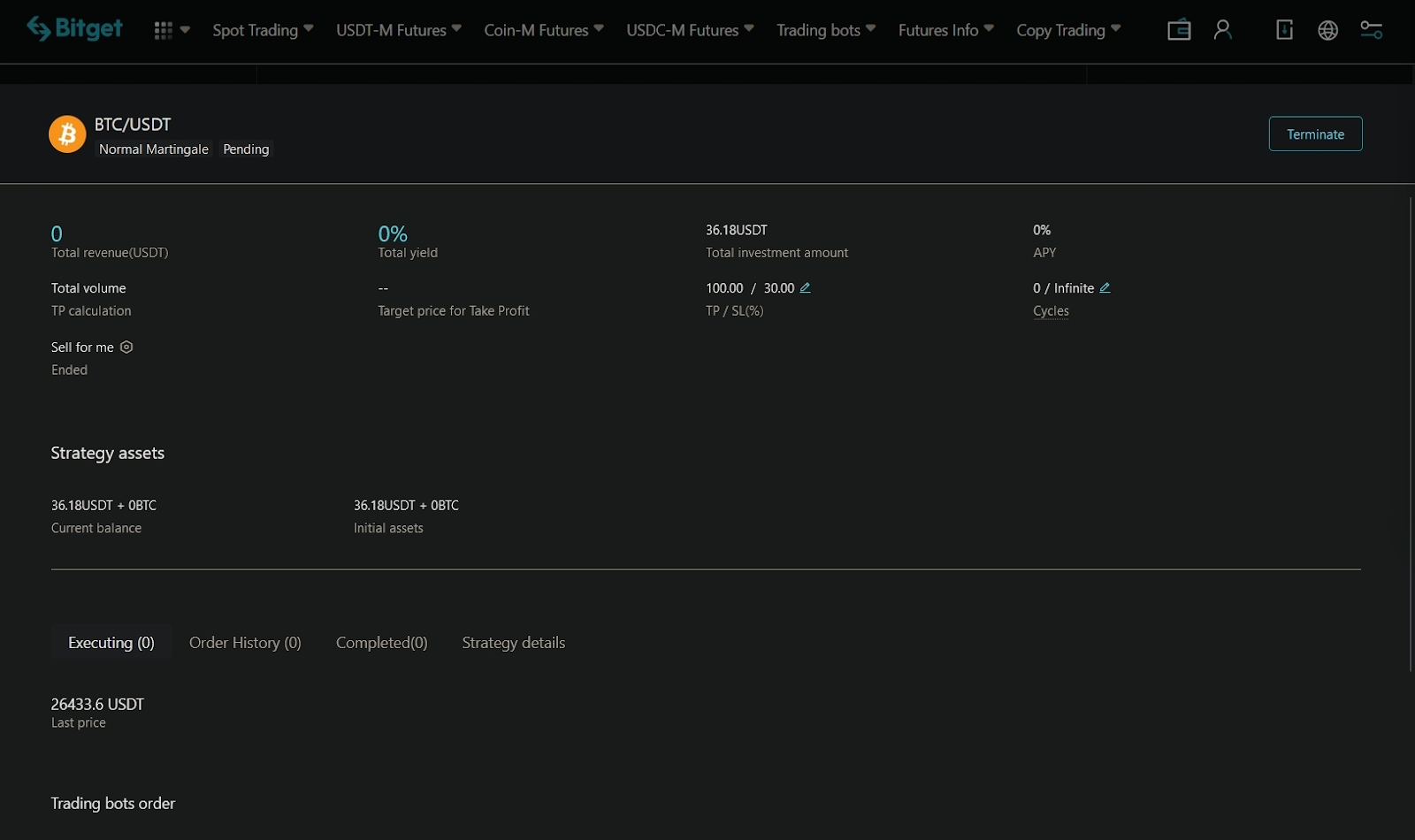
Task: Expand the Spot Trading dropdown
Action: (263, 30)
